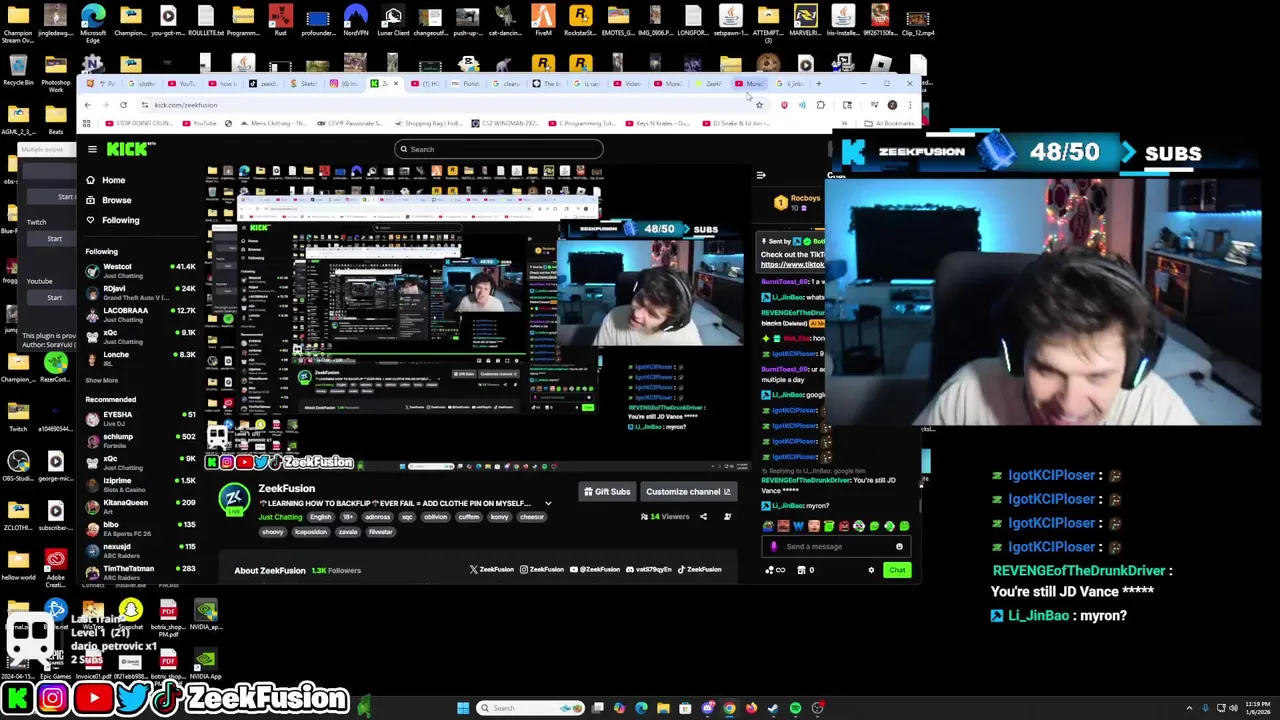Open KitanaQueen channel in Recommended list
The height and width of the screenshot is (720, 1280).
pyautogui.click(x=140, y=506)
